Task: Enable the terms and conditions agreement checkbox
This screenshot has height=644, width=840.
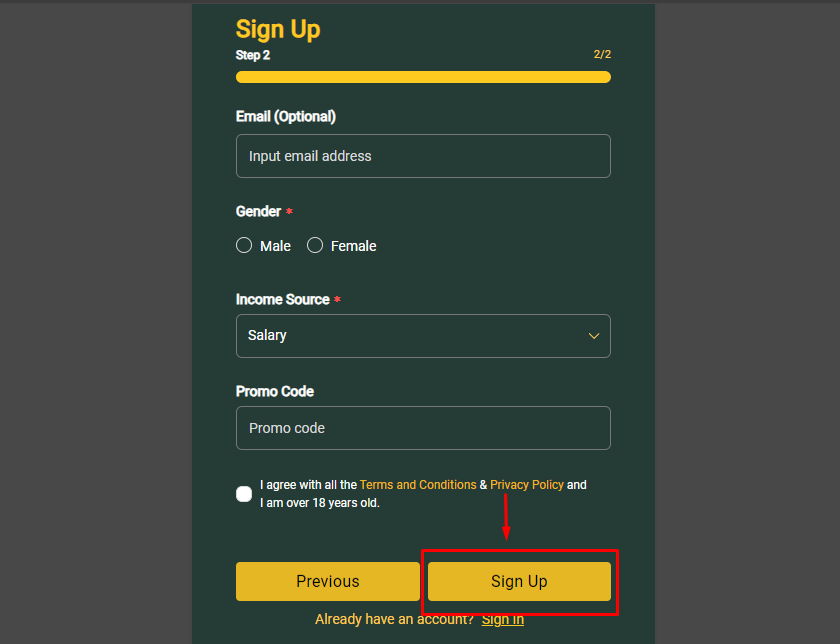Action: tap(244, 493)
